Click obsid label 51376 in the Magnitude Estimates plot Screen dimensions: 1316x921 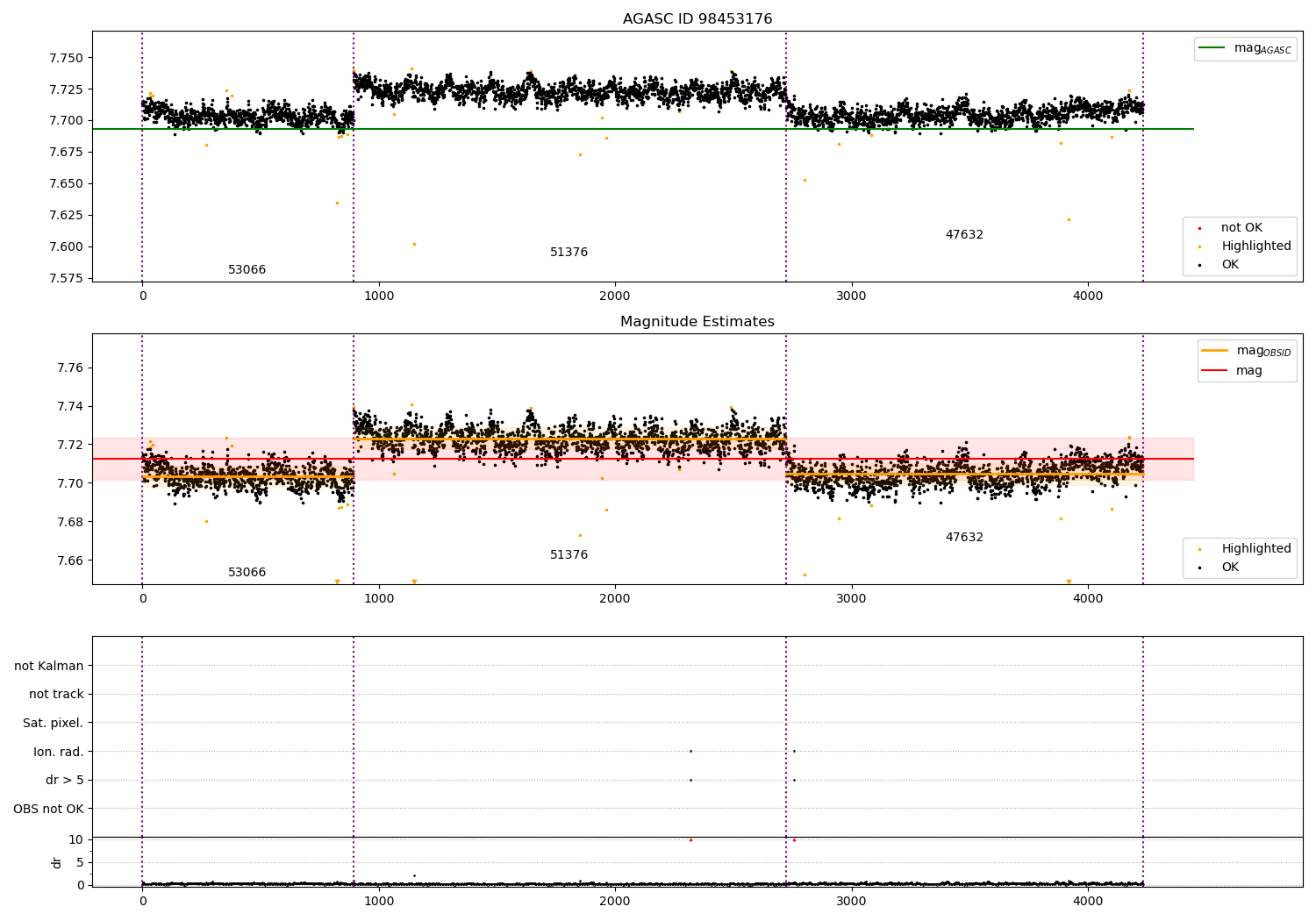point(569,555)
